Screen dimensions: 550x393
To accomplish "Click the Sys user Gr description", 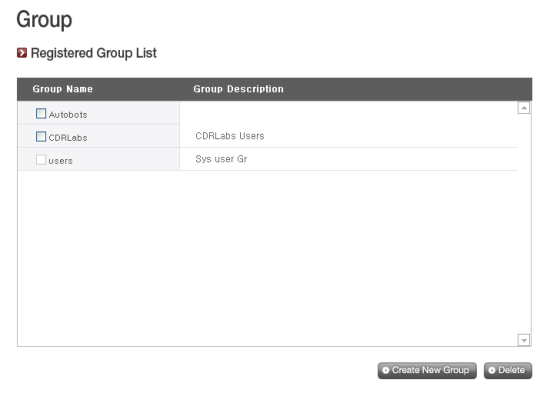I will (x=221, y=159).
